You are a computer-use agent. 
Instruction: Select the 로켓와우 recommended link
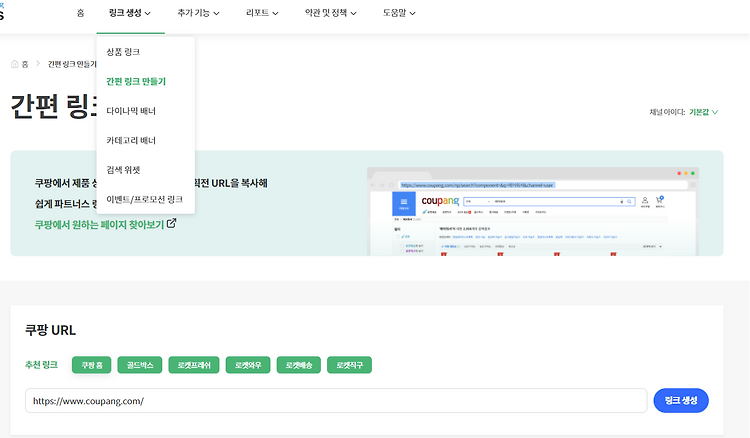tap(248, 365)
